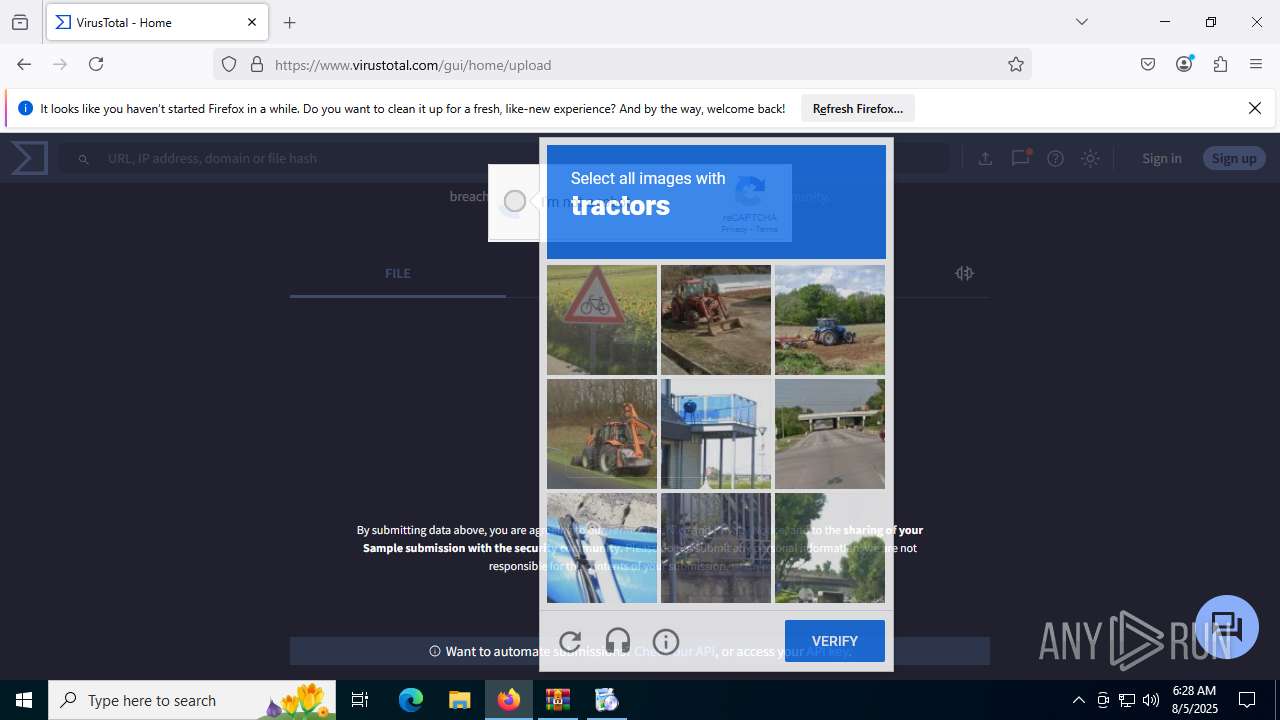Image resolution: width=1280 pixels, height=720 pixels.
Task: List all tabs dropdown arrow
Action: [1081, 22]
